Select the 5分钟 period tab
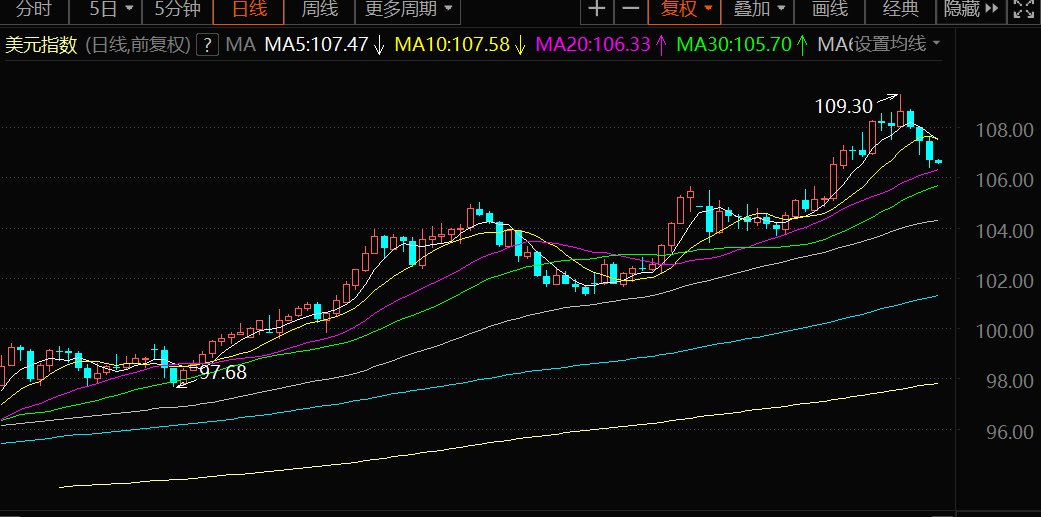1041x517 pixels. 177,9
